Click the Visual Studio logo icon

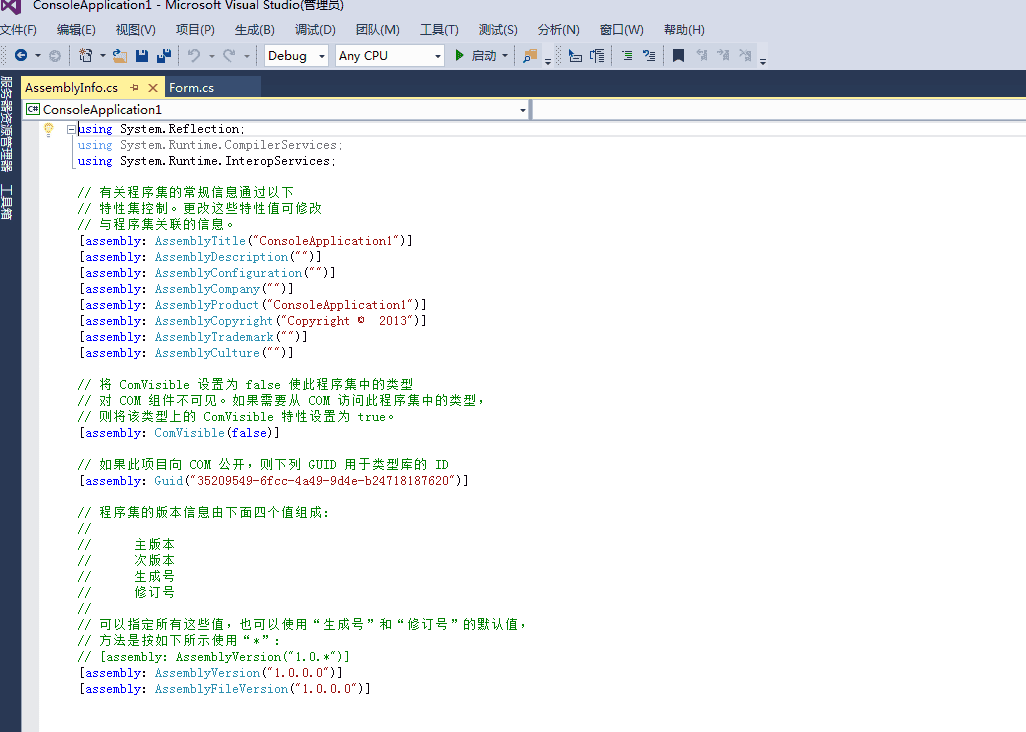coord(11,7)
